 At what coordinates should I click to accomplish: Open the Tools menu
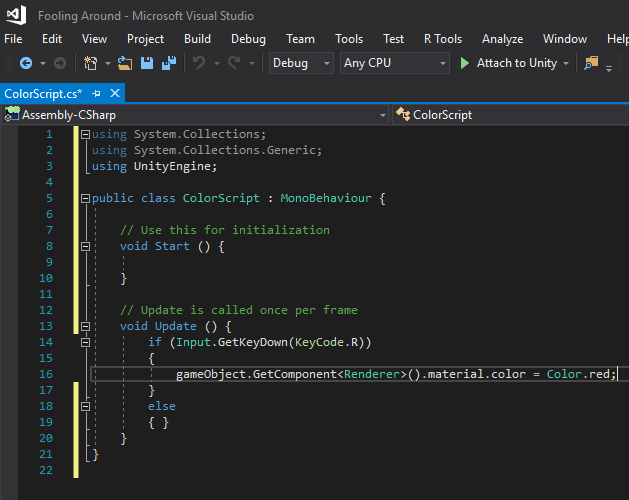pyautogui.click(x=349, y=39)
